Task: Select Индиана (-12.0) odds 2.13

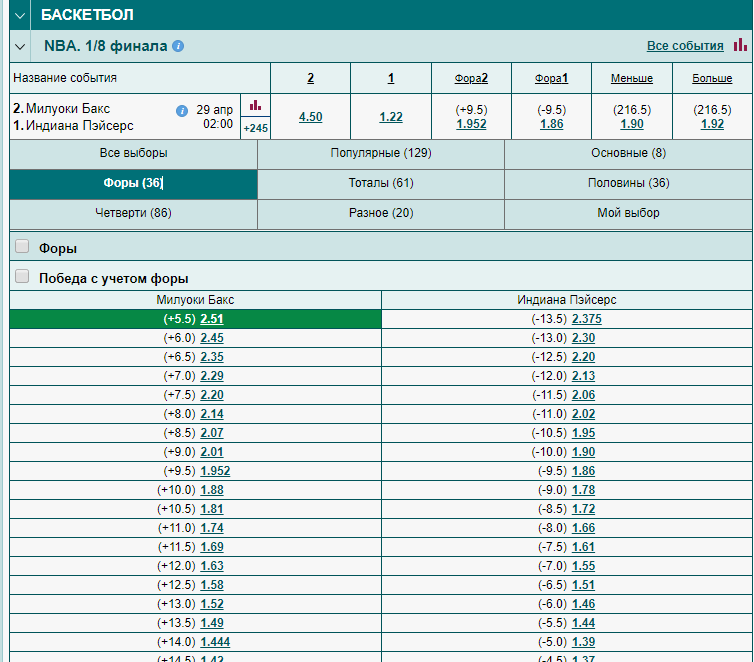Action: 583,376
